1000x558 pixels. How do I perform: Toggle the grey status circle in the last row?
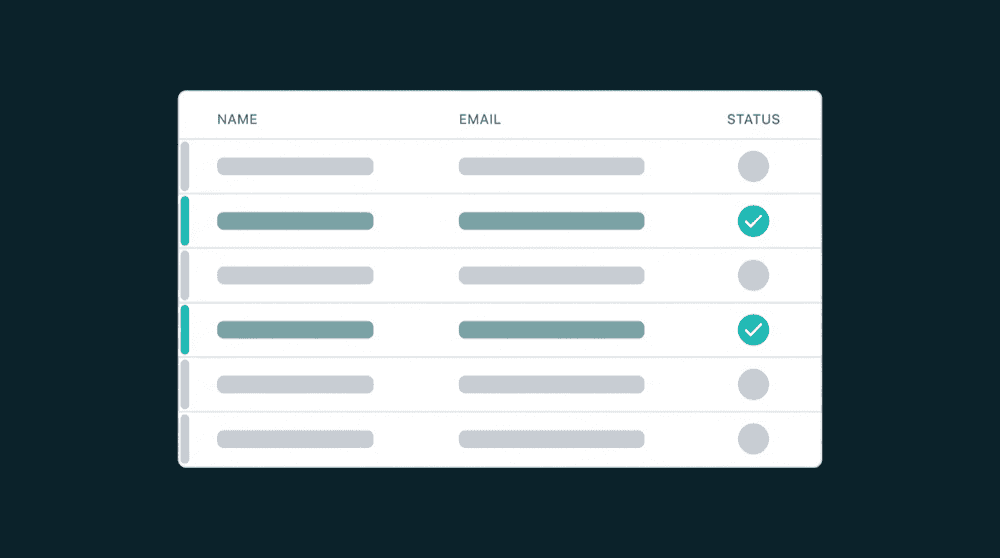(x=753, y=439)
